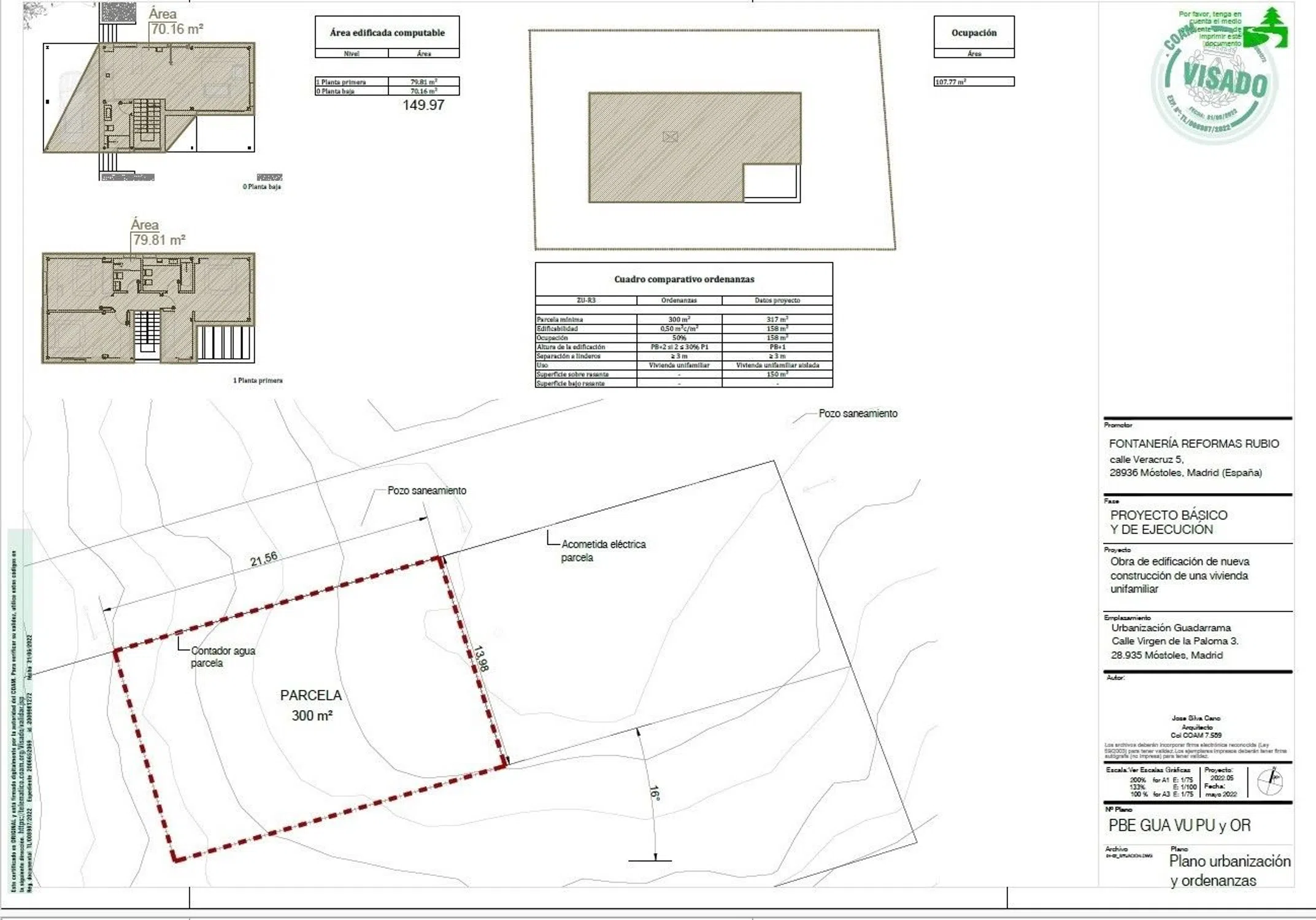Image resolution: width=1316 pixels, height=920 pixels.
Task: Click the 16° slope angle marker
Action: [654, 793]
